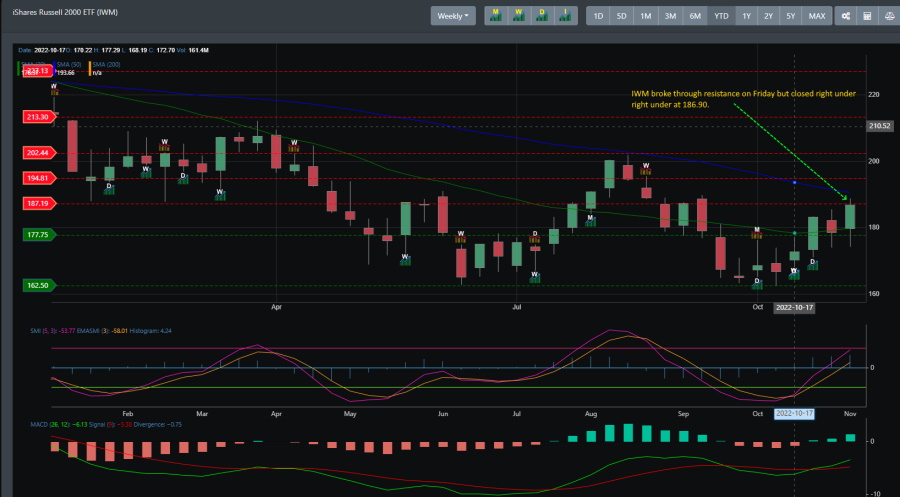The height and width of the screenshot is (497, 900).
Task: Open the intraday chart icon marked I
Action: (x=565, y=16)
